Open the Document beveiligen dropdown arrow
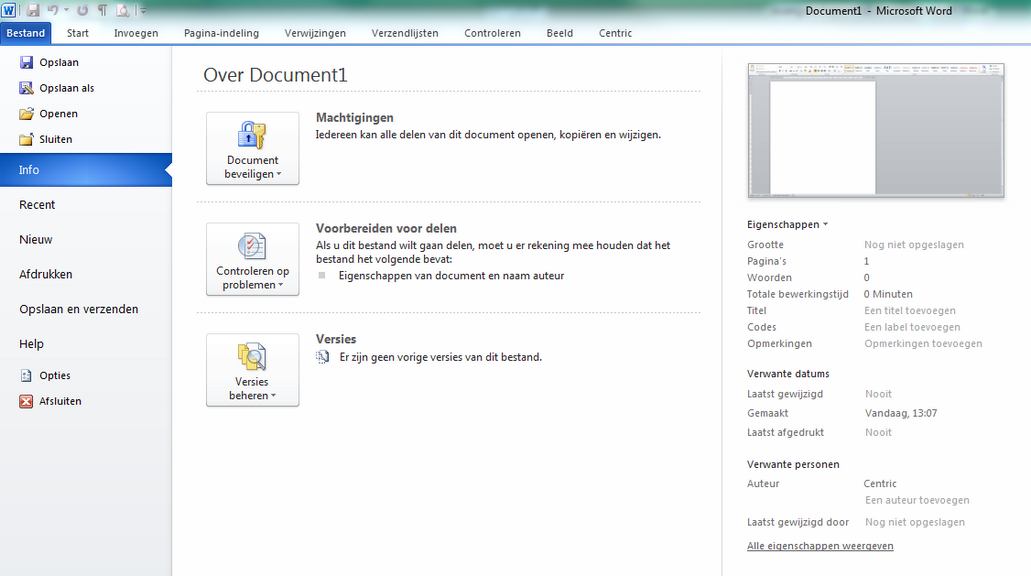Viewport: 1031px width, 576px height. [279, 174]
